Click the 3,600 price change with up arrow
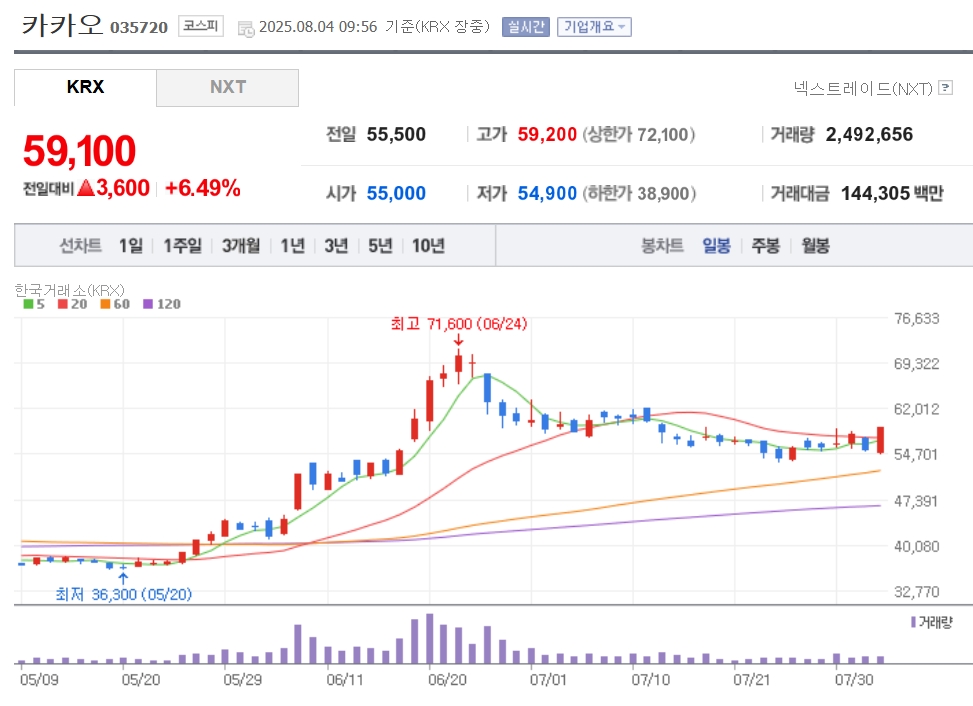Screen dimensions: 973x706 [114, 188]
